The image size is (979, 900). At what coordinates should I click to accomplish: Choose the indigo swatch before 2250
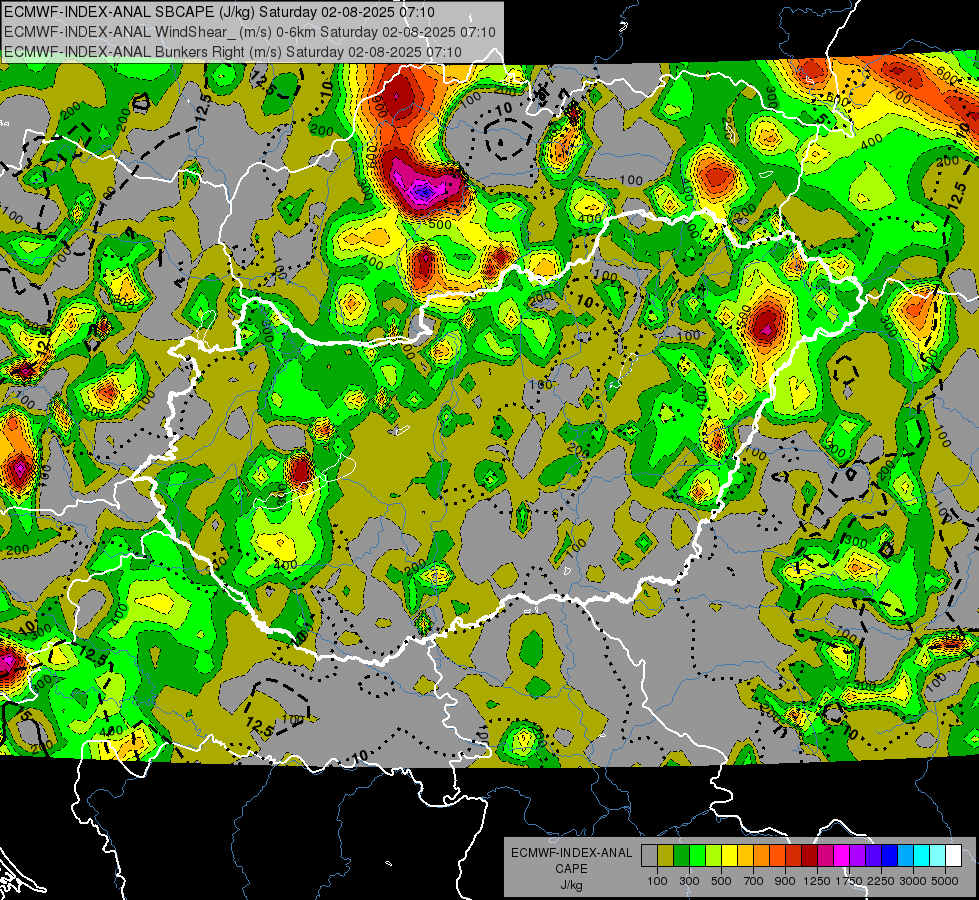click(x=873, y=856)
